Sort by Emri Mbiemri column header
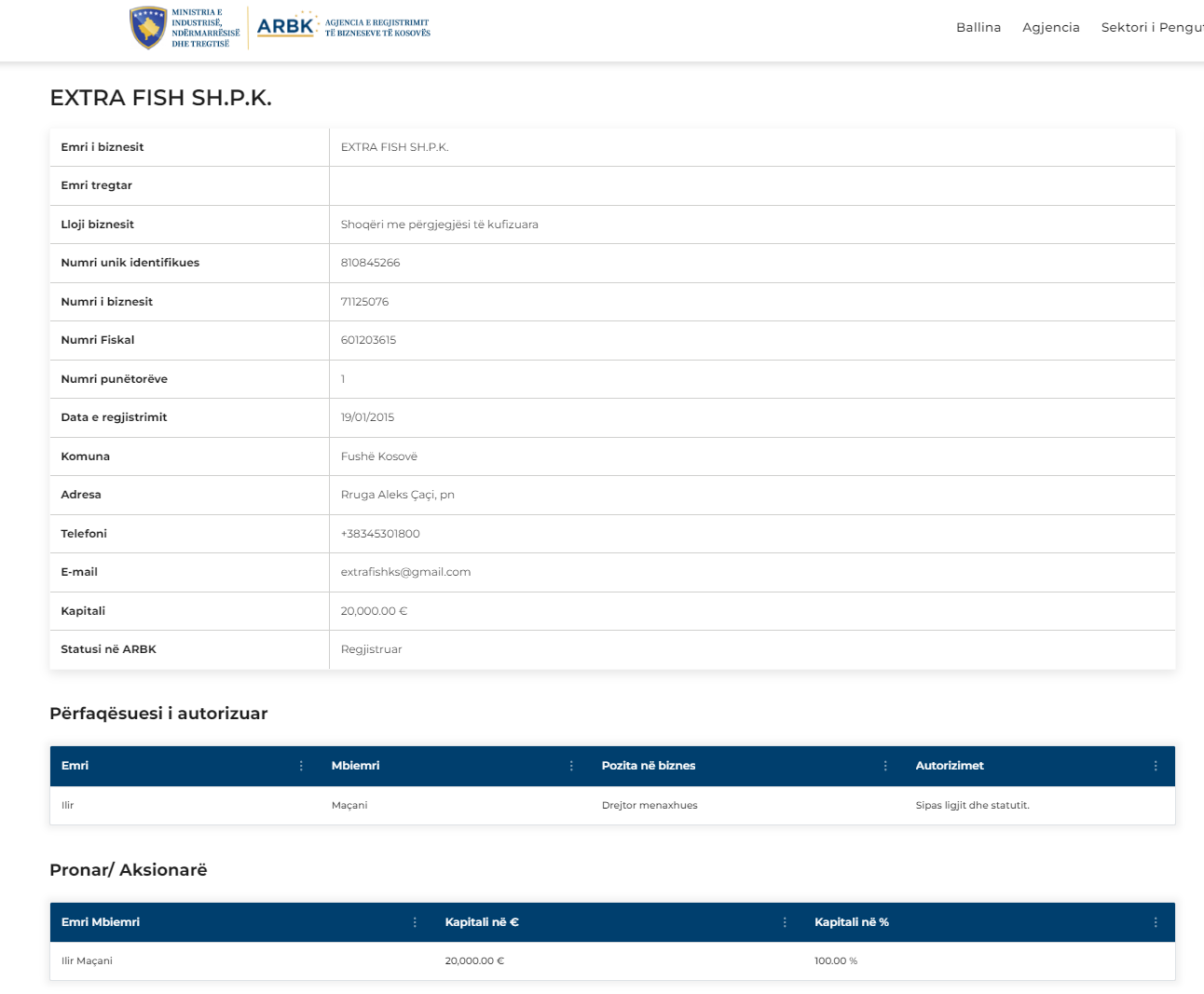 (101, 922)
